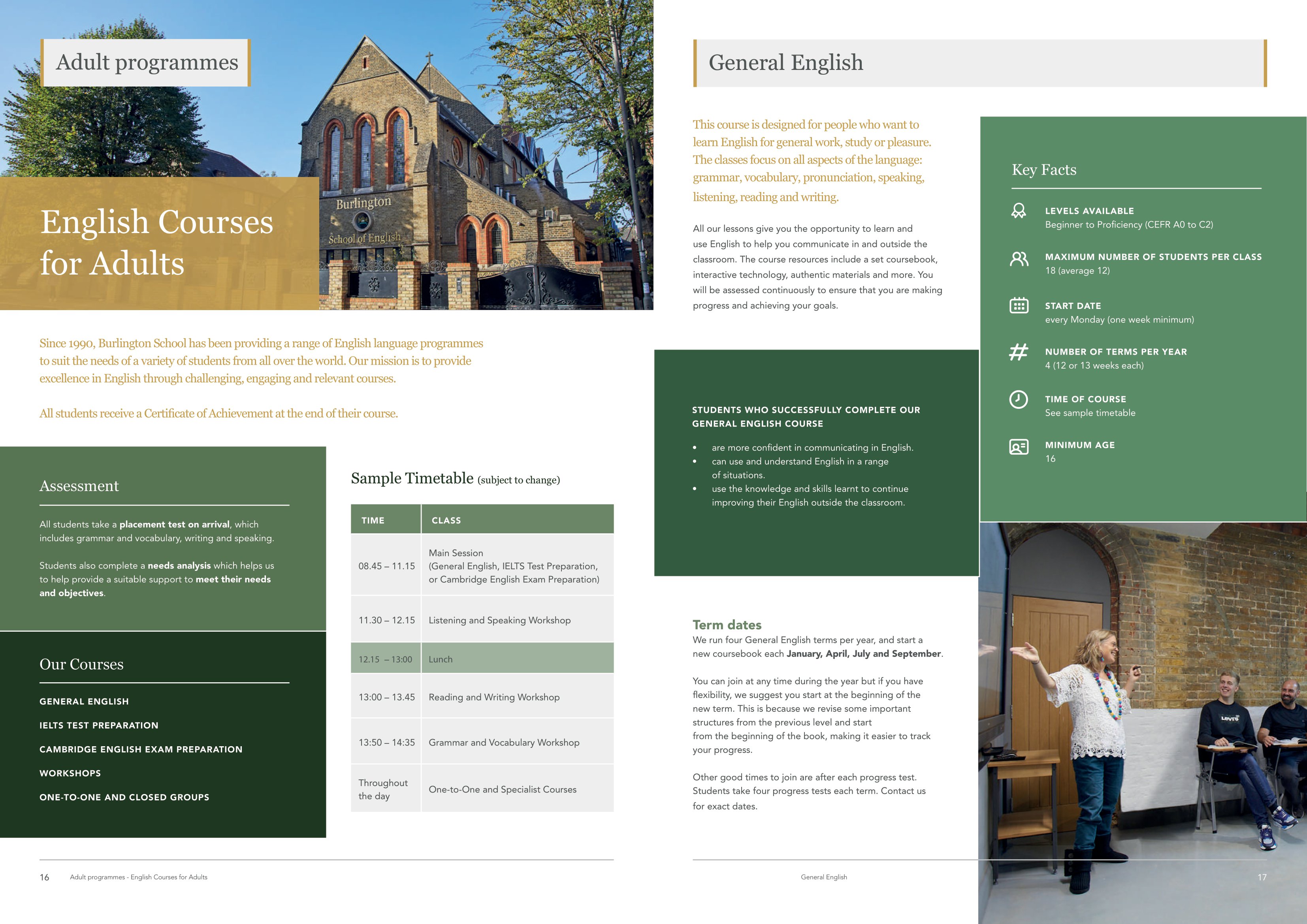Click page number 17 in footer
The height and width of the screenshot is (924, 1307).
click(1262, 877)
